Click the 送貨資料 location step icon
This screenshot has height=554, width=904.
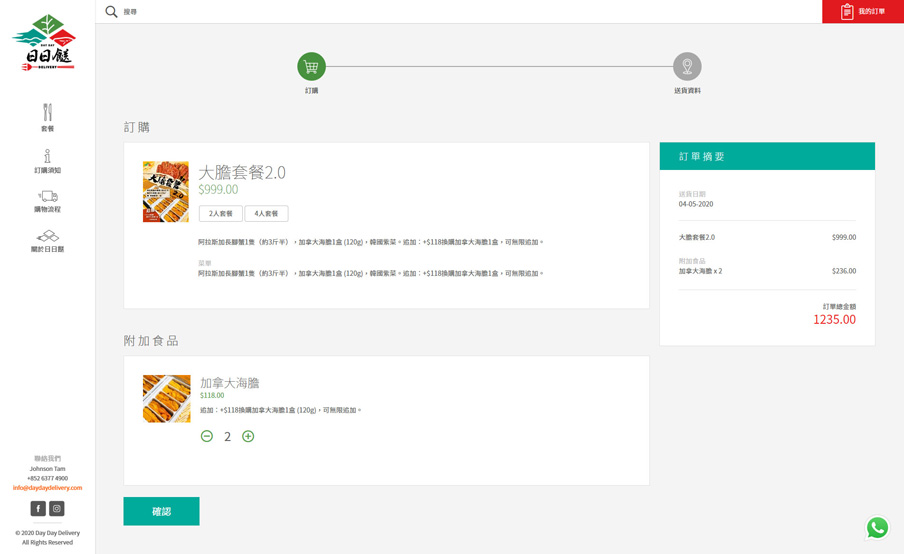[x=687, y=67]
